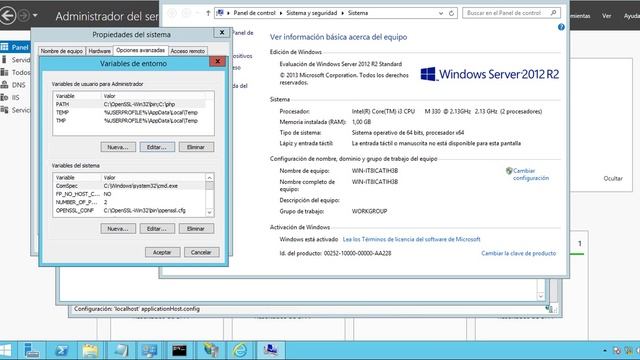
Task: Open Server Manager navigation history dropdown
Action: tap(35, 16)
